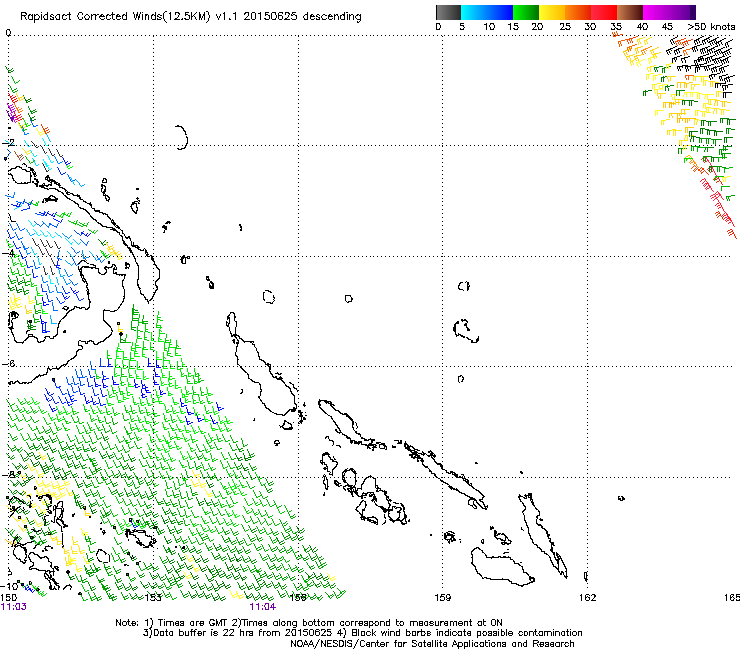Click the '153' longitude axis label
Screen dimensions: 740x650
[153, 598]
